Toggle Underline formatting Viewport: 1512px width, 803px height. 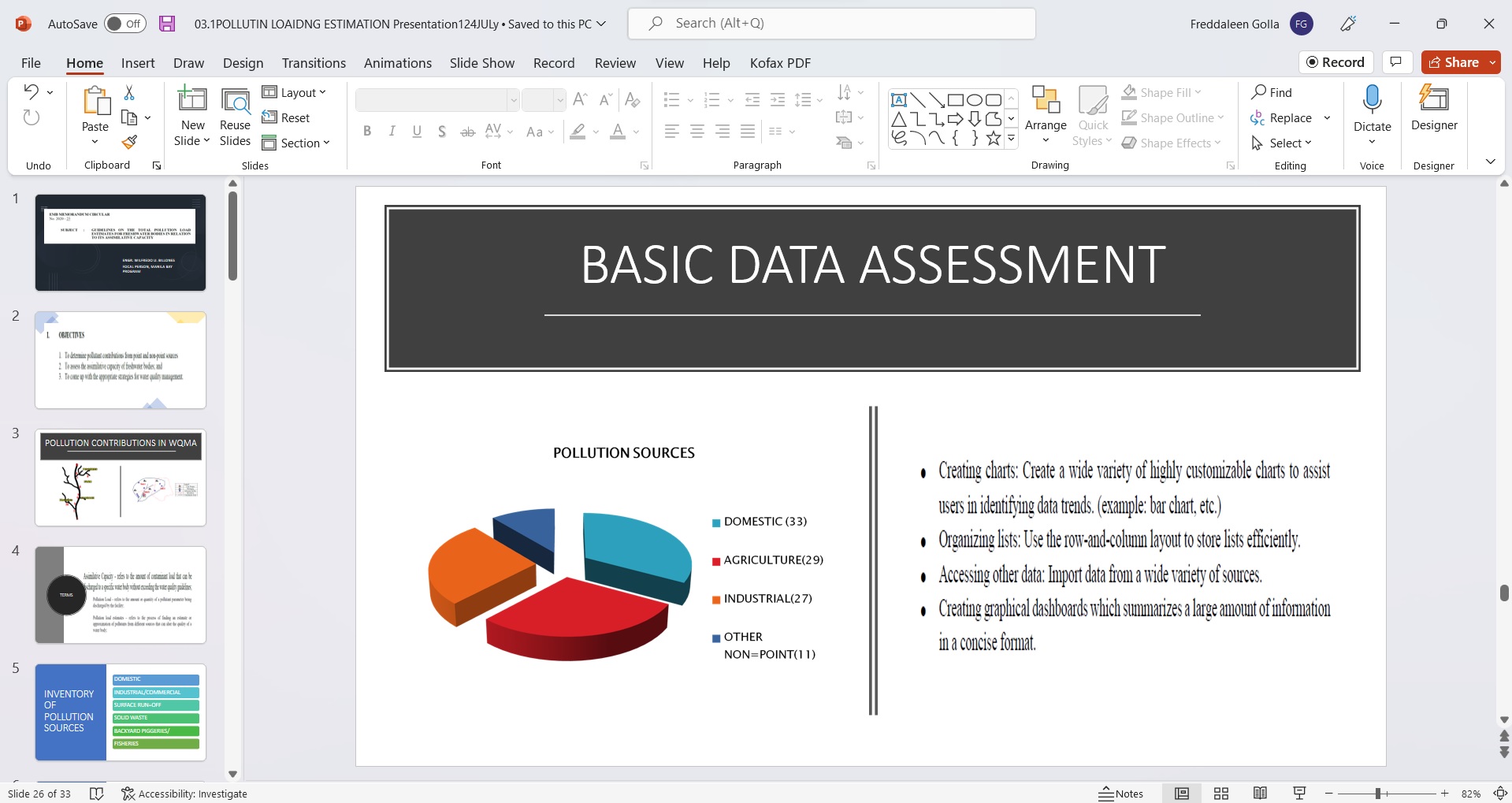point(417,132)
